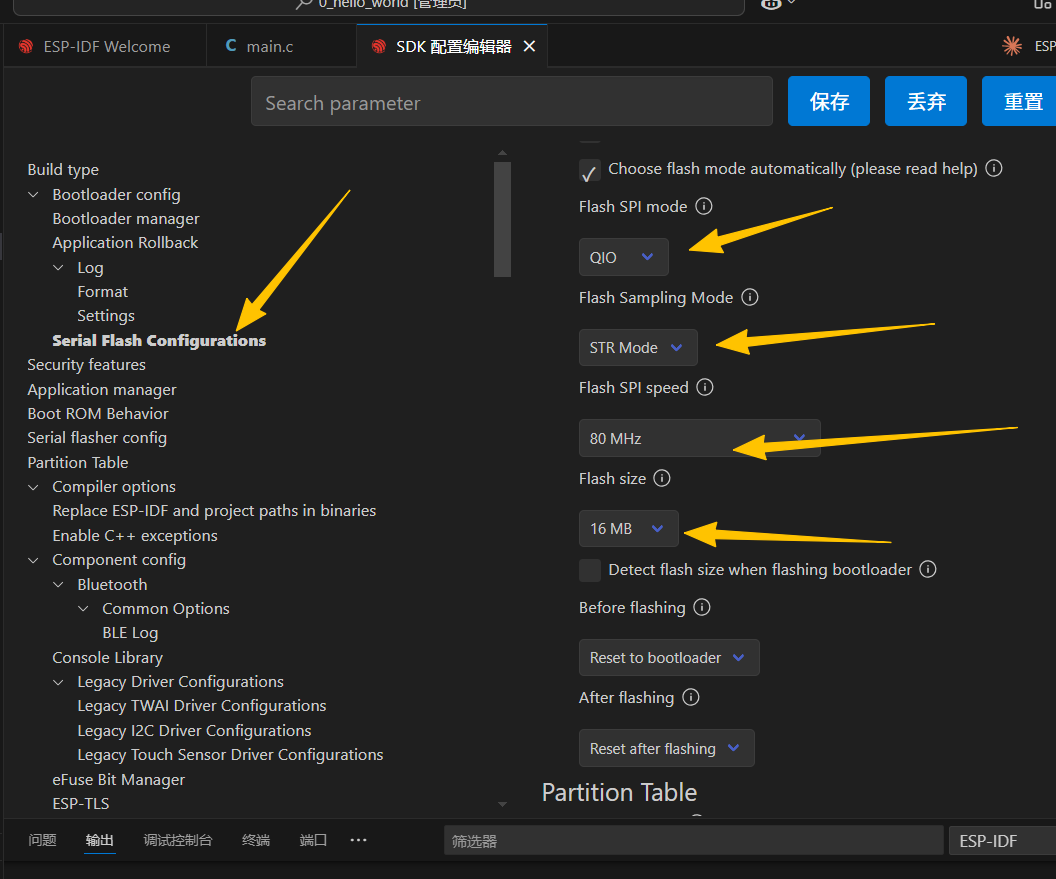Click the 筛选器 filter input field
The width and height of the screenshot is (1056, 879).
694,841
